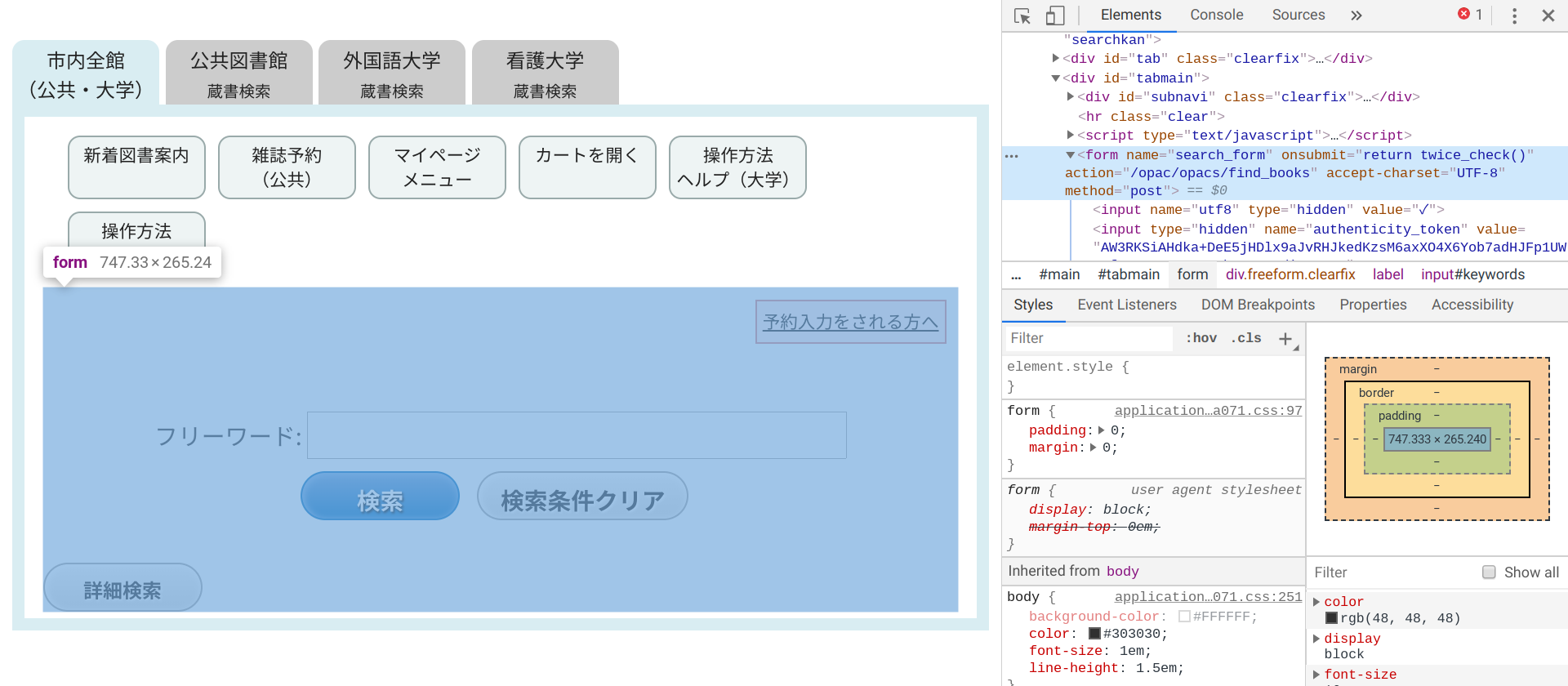This screenshot has width=1568, height=686.
Task: Toggle the :hov element state button
Action: (x=1201, y=338)
